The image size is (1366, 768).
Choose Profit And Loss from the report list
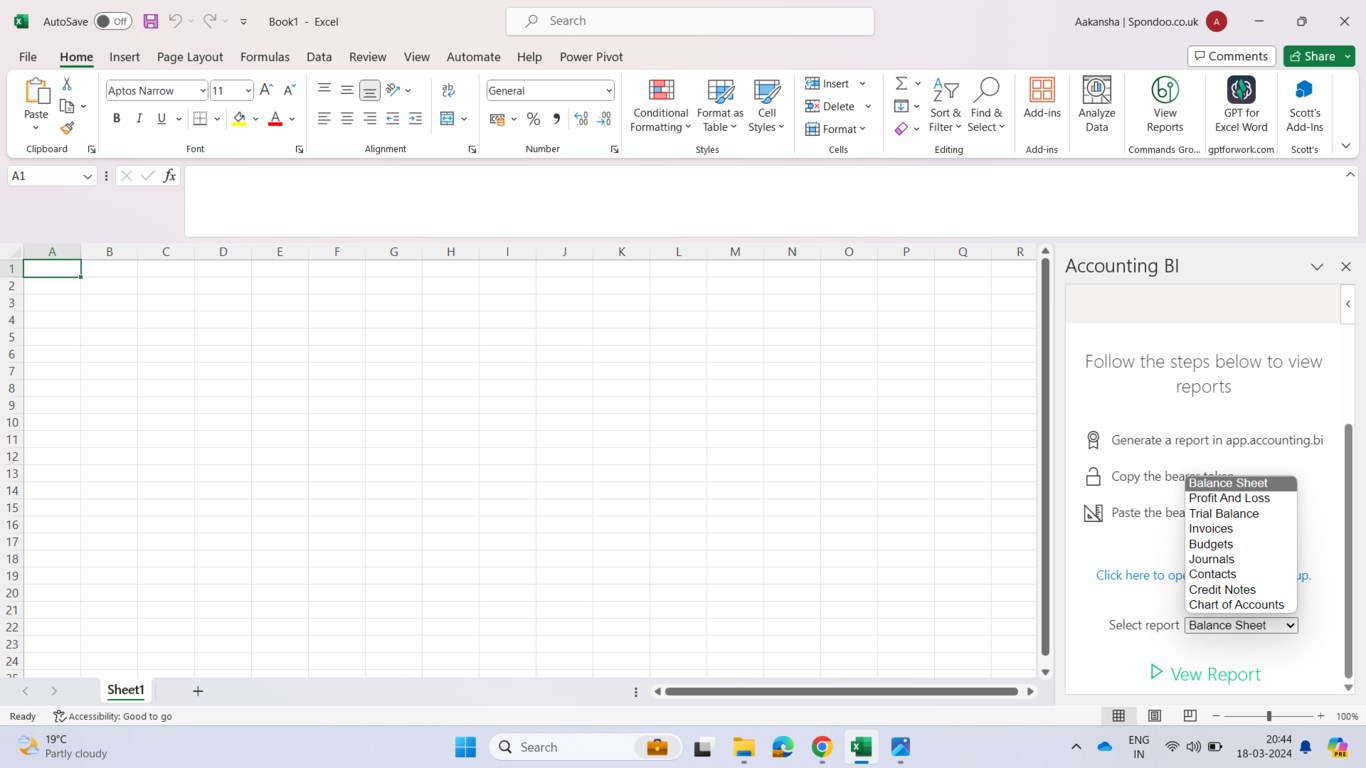1241,498
